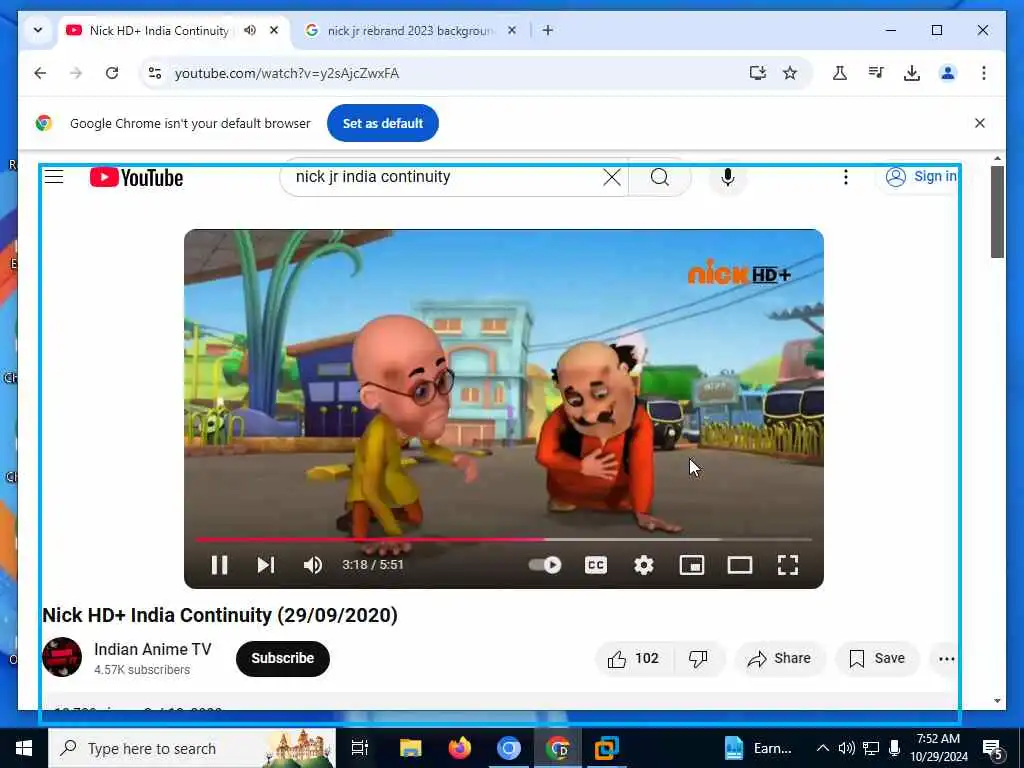
Task: Bookmark this page with the star
Action: tap(790, 73)
